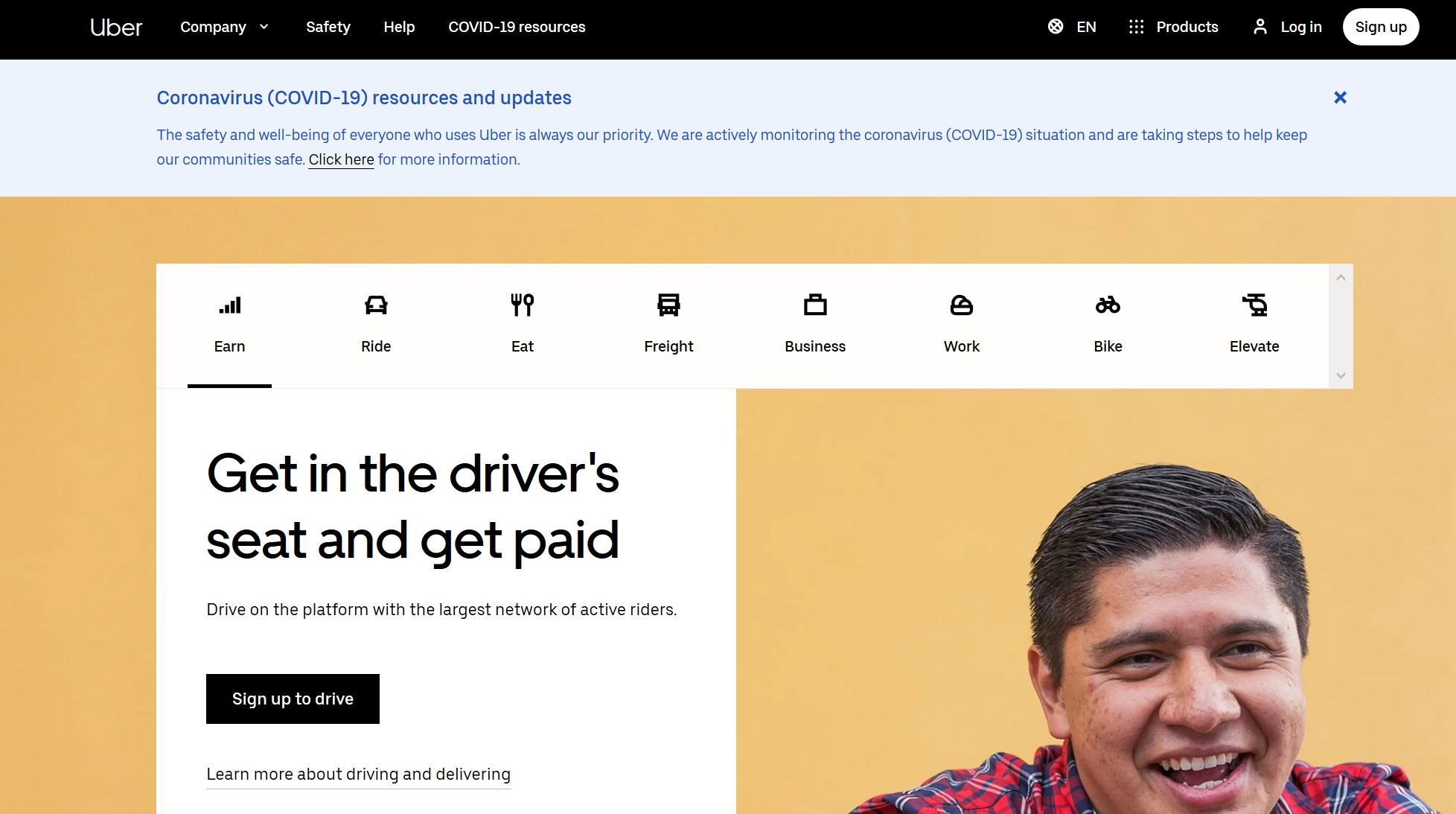Click the Business briefcase icon
Viewport: 1456px width, 814px height.
pos(815,305)
